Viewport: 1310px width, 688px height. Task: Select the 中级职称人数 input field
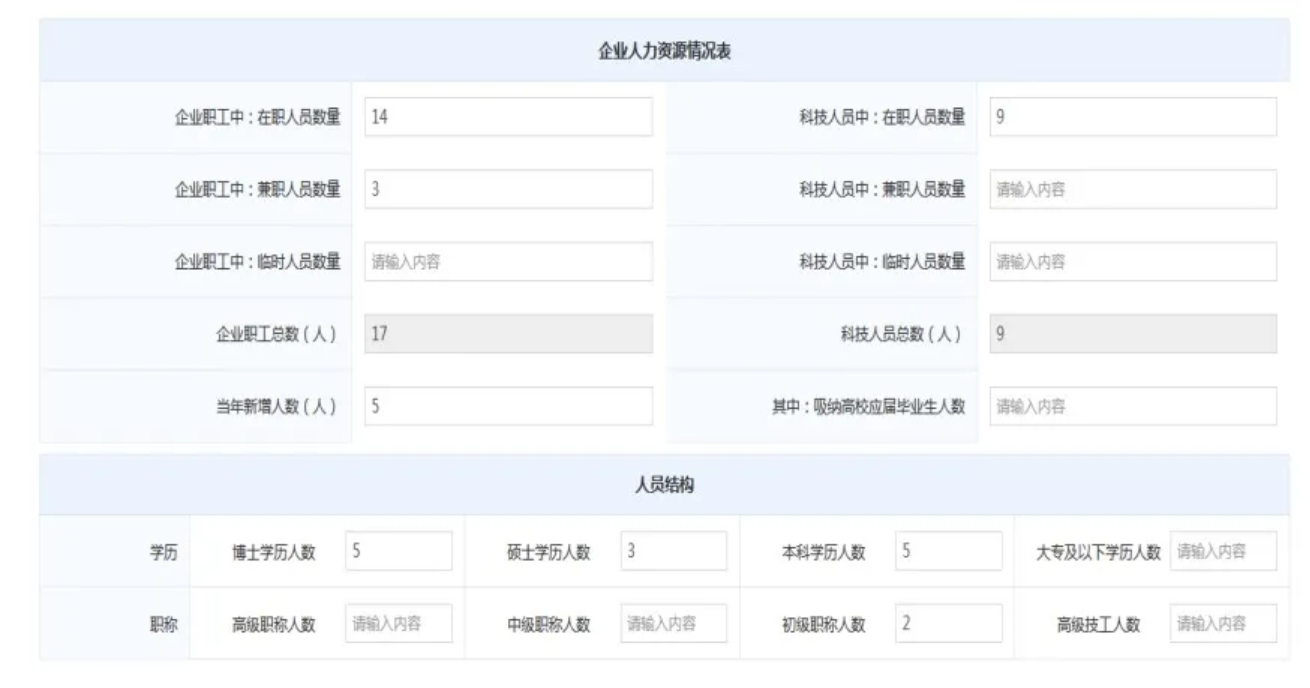673,624
